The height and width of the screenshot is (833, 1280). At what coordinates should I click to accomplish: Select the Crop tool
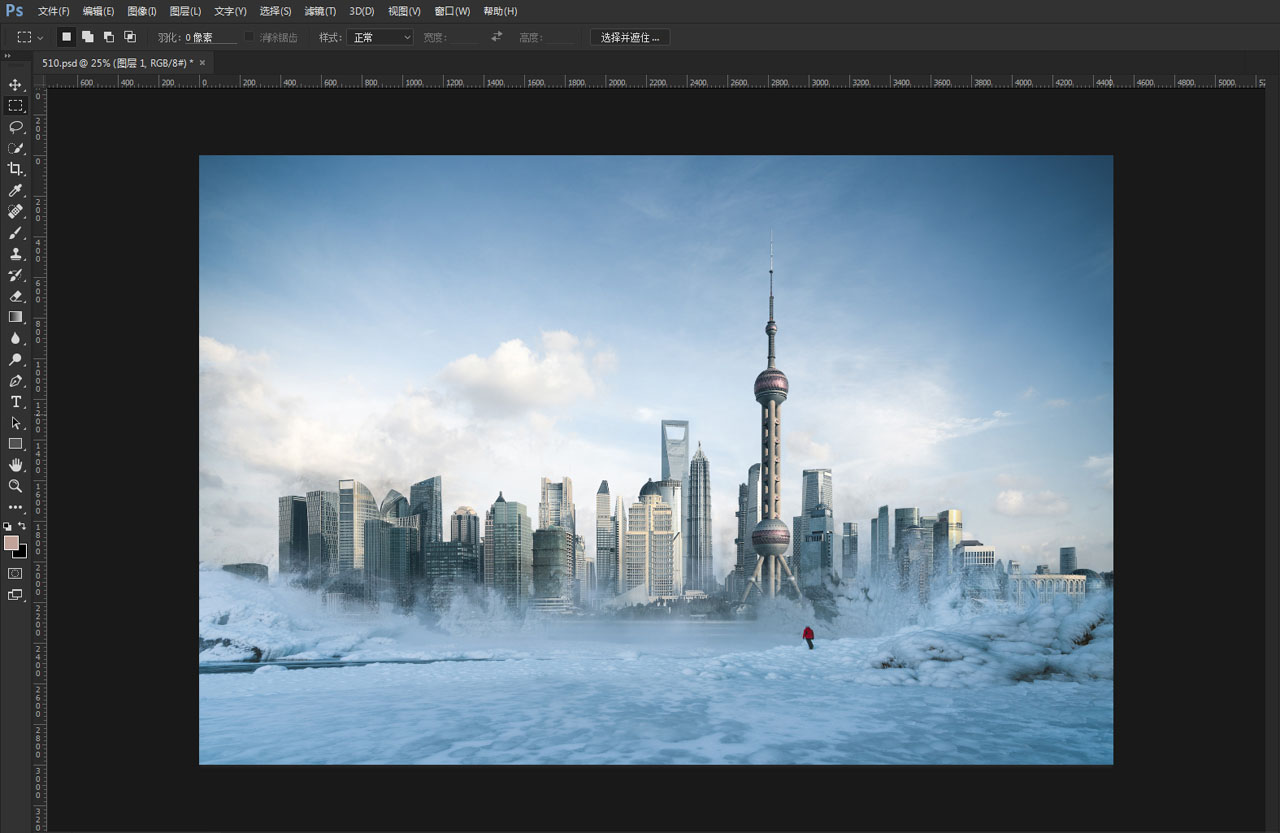coord(15,169)
